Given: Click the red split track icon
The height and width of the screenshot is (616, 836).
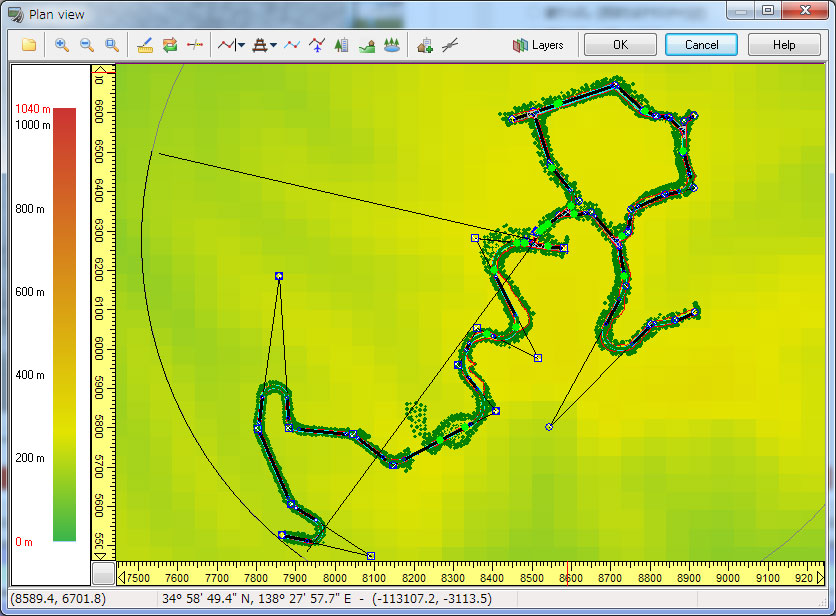Looking at the screenshot, I should click(x=196, y=45).
